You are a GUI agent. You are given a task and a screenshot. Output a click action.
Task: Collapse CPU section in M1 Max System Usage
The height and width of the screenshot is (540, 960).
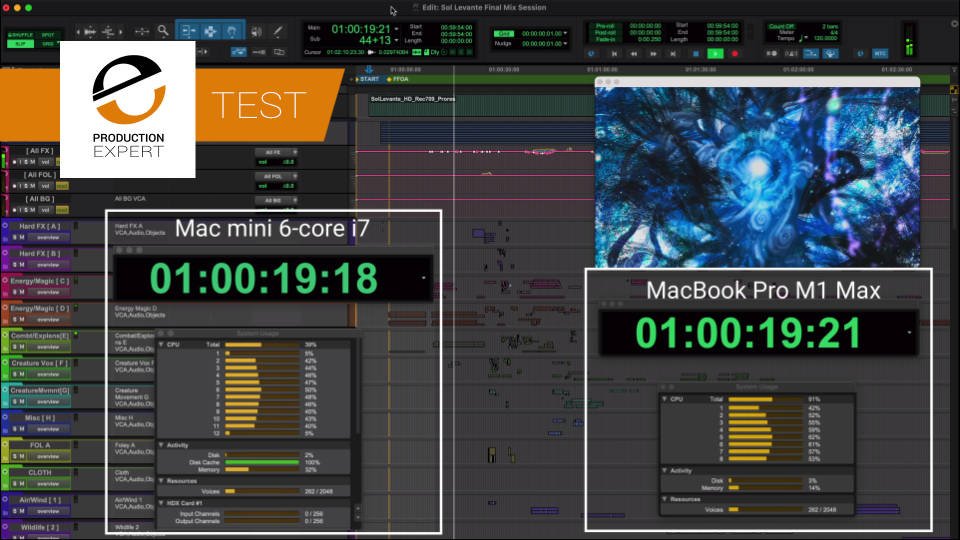pyautogui.click(x=665, y=399)
